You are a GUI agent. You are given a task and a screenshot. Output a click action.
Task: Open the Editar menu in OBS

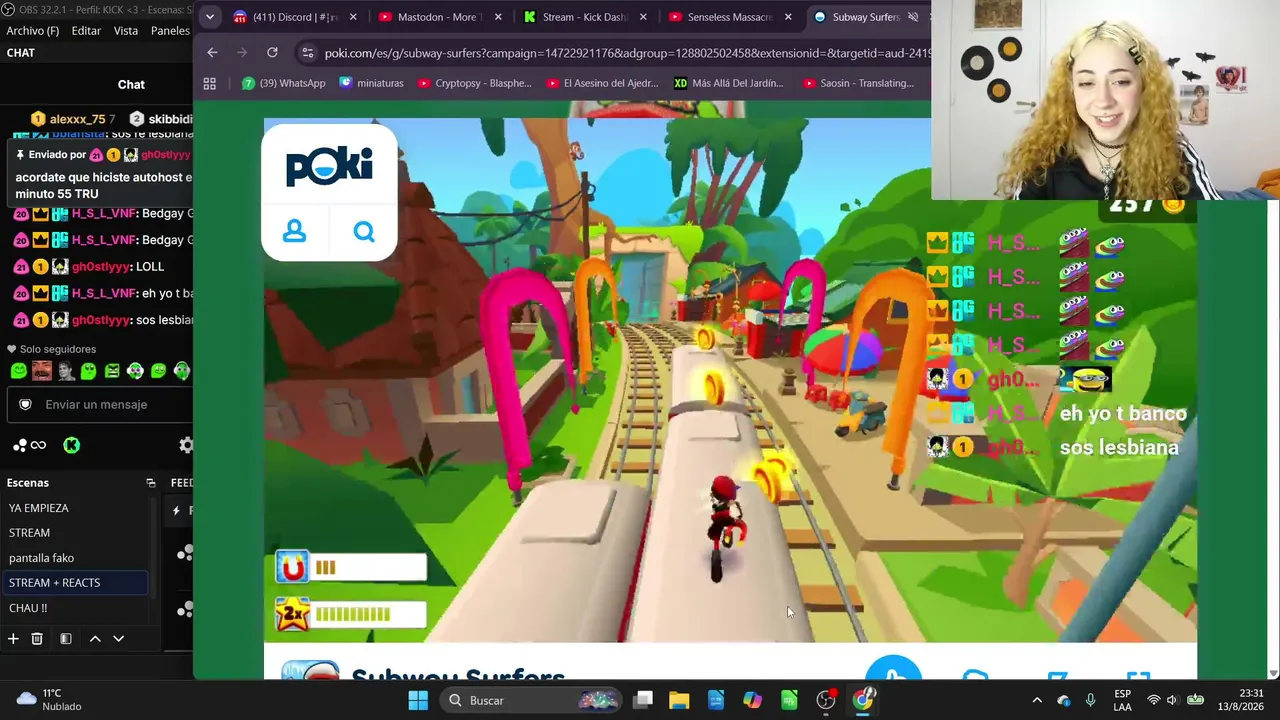coord(86,31)
